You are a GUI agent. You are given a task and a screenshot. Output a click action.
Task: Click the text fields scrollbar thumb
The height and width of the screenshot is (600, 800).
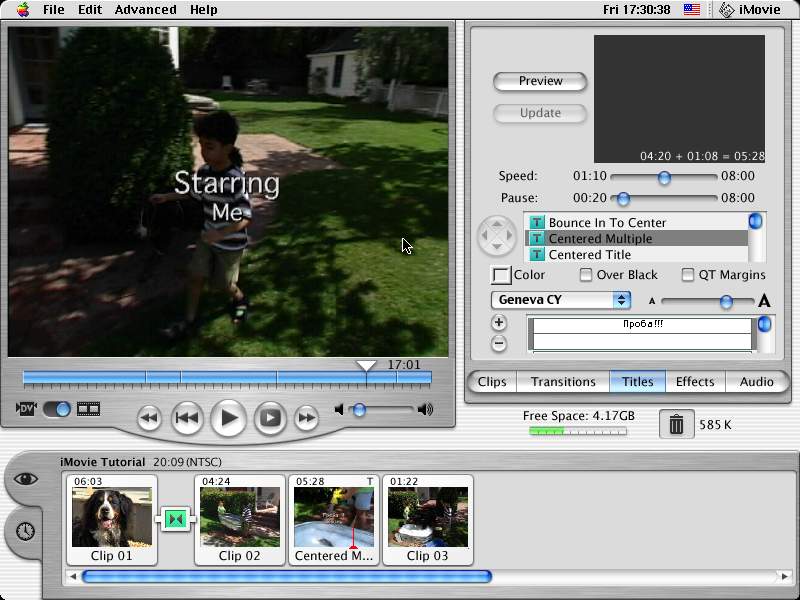(764, 324)
